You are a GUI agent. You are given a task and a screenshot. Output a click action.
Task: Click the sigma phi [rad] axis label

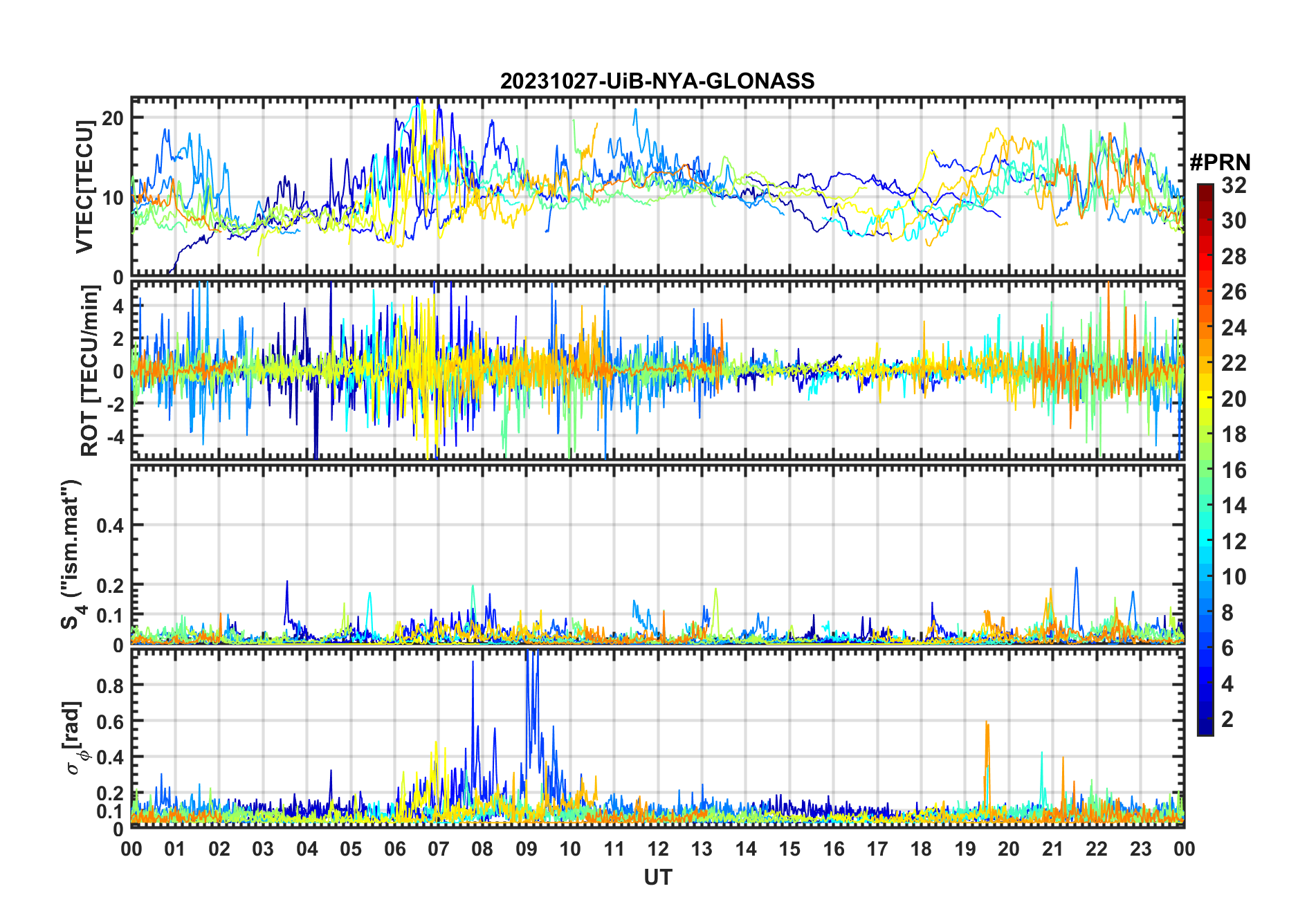click(76, 737)
